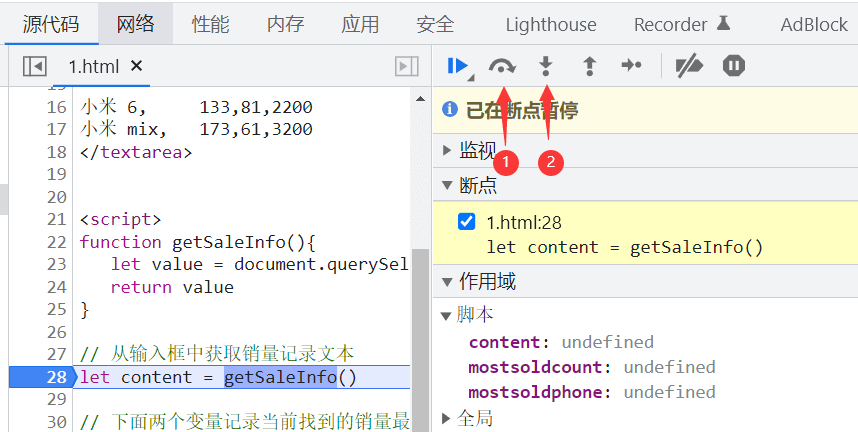The height and width of the screenshot is (432, 858).
Task: Click line number 22 in the gutter
Action: click(56, 242)
